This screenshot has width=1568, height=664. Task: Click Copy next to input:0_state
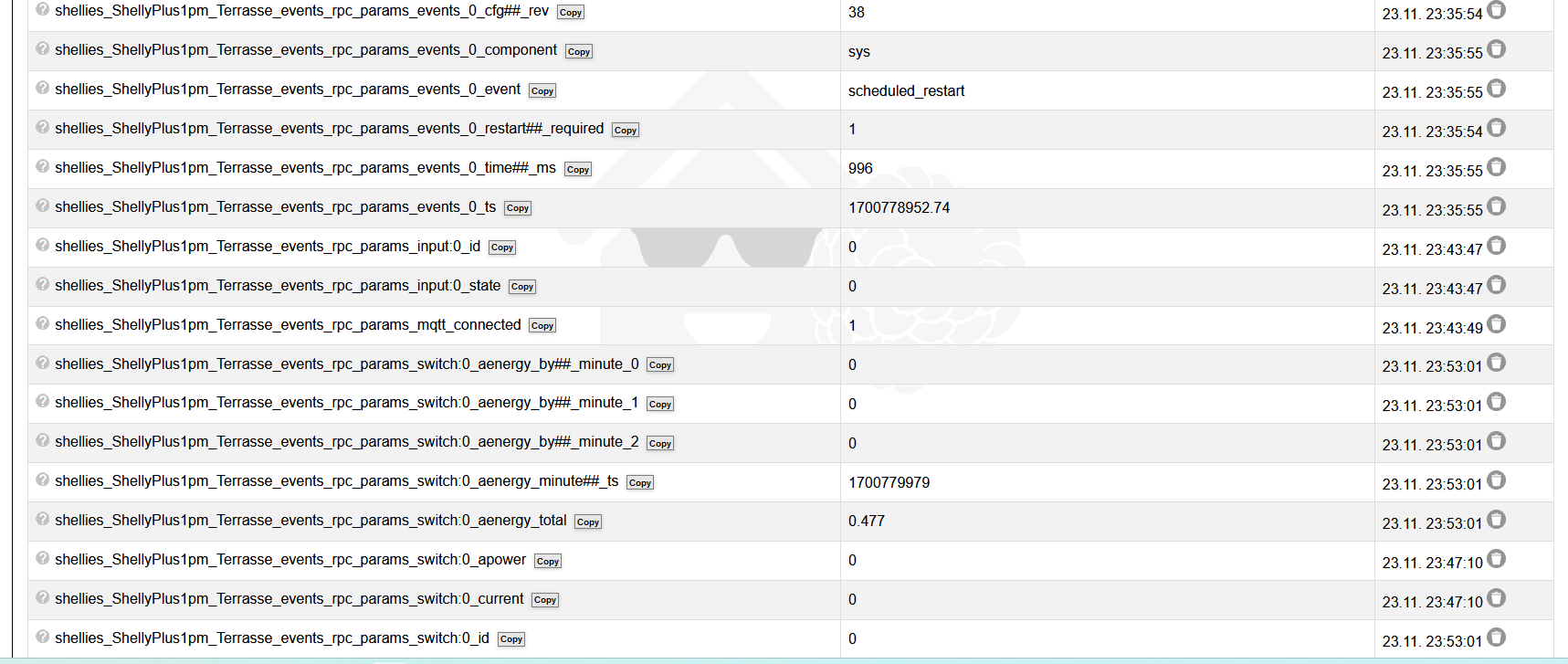pyautogui.click(x=522, y=287)
